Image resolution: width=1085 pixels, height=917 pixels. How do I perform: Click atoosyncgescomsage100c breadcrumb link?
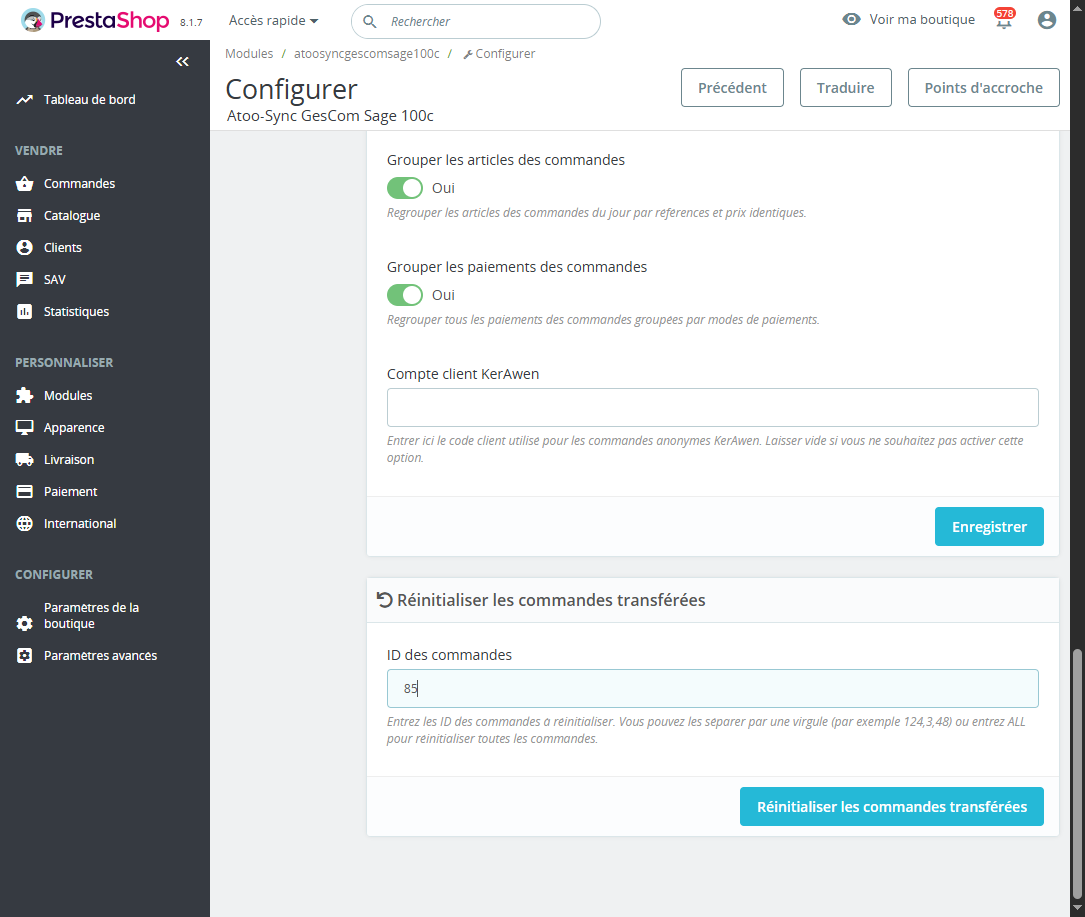(367, 54)
